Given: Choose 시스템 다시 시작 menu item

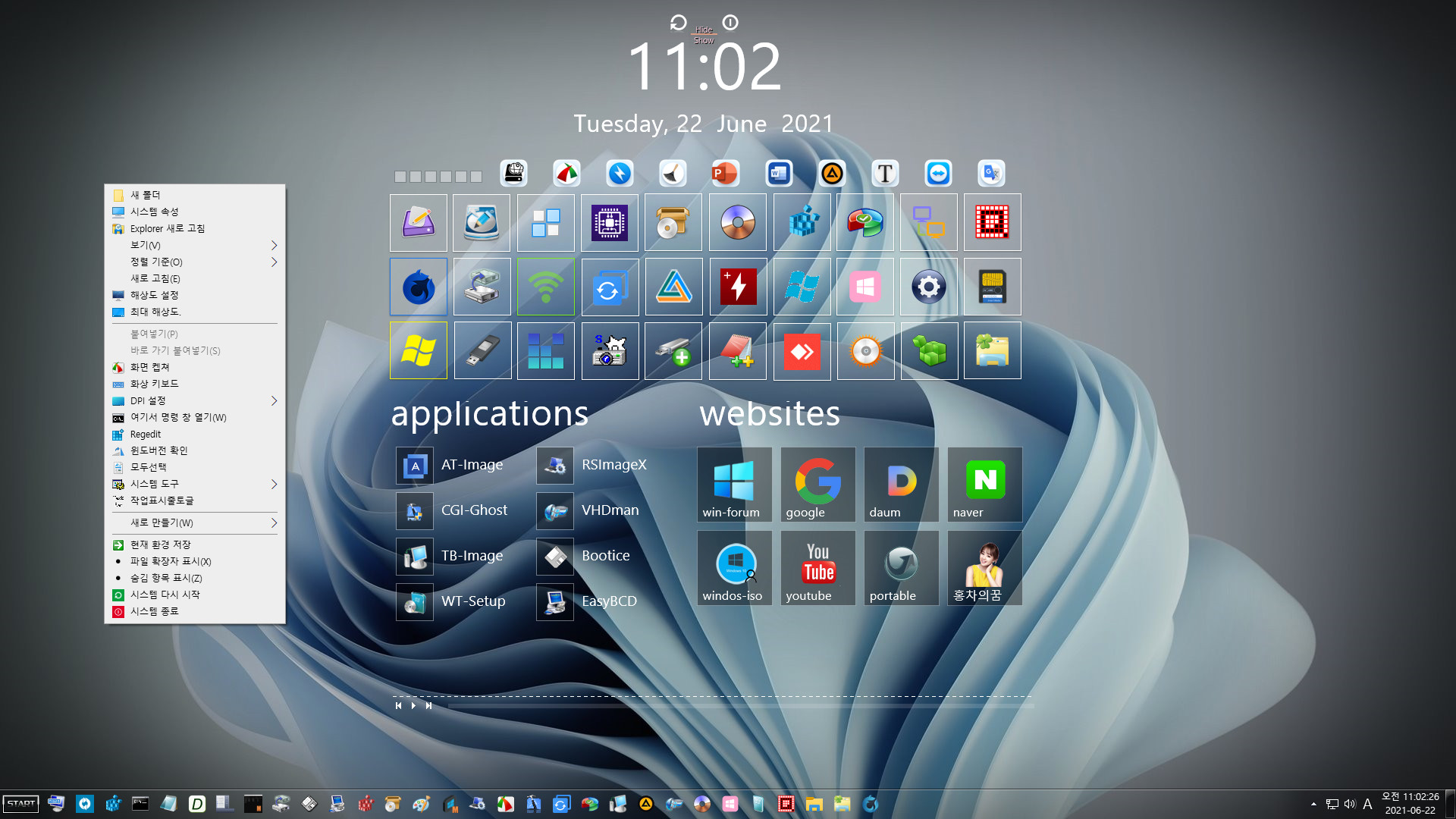Looking at the screenshot, I should (x=195, y=595).
